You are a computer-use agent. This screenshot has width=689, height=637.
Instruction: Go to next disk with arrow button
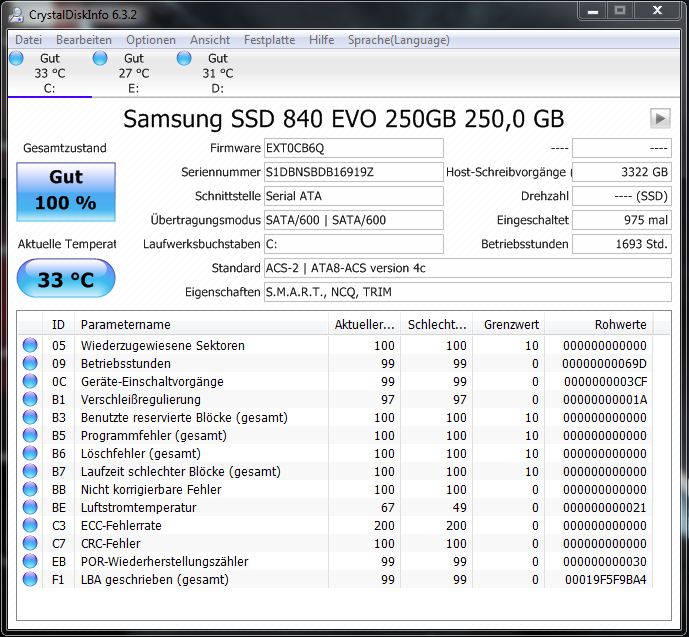[x=660, y=118]
